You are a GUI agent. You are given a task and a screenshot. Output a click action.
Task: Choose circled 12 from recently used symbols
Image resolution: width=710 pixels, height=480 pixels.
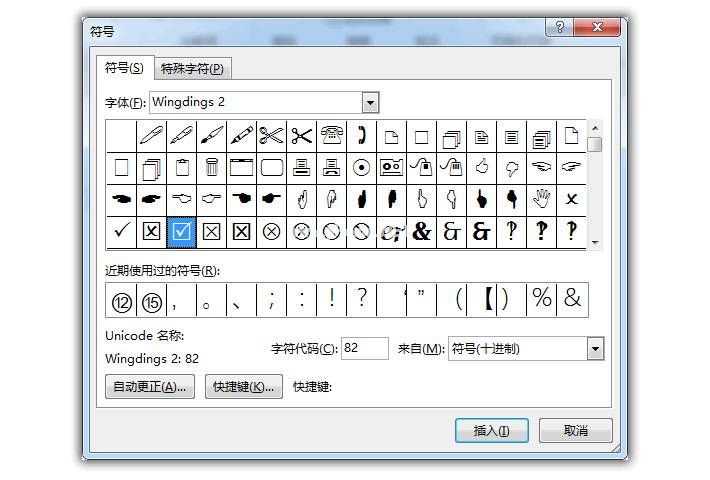[121, 300]
